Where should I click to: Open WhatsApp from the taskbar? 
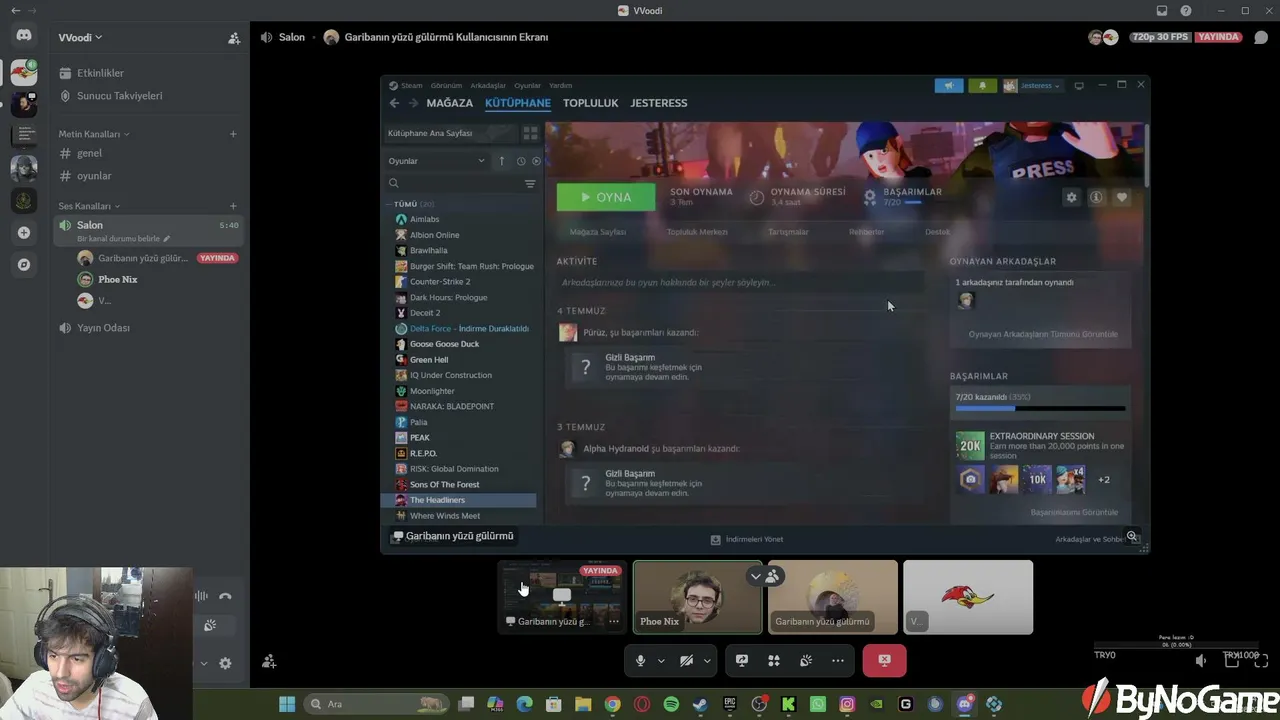[x=818, y=704]
